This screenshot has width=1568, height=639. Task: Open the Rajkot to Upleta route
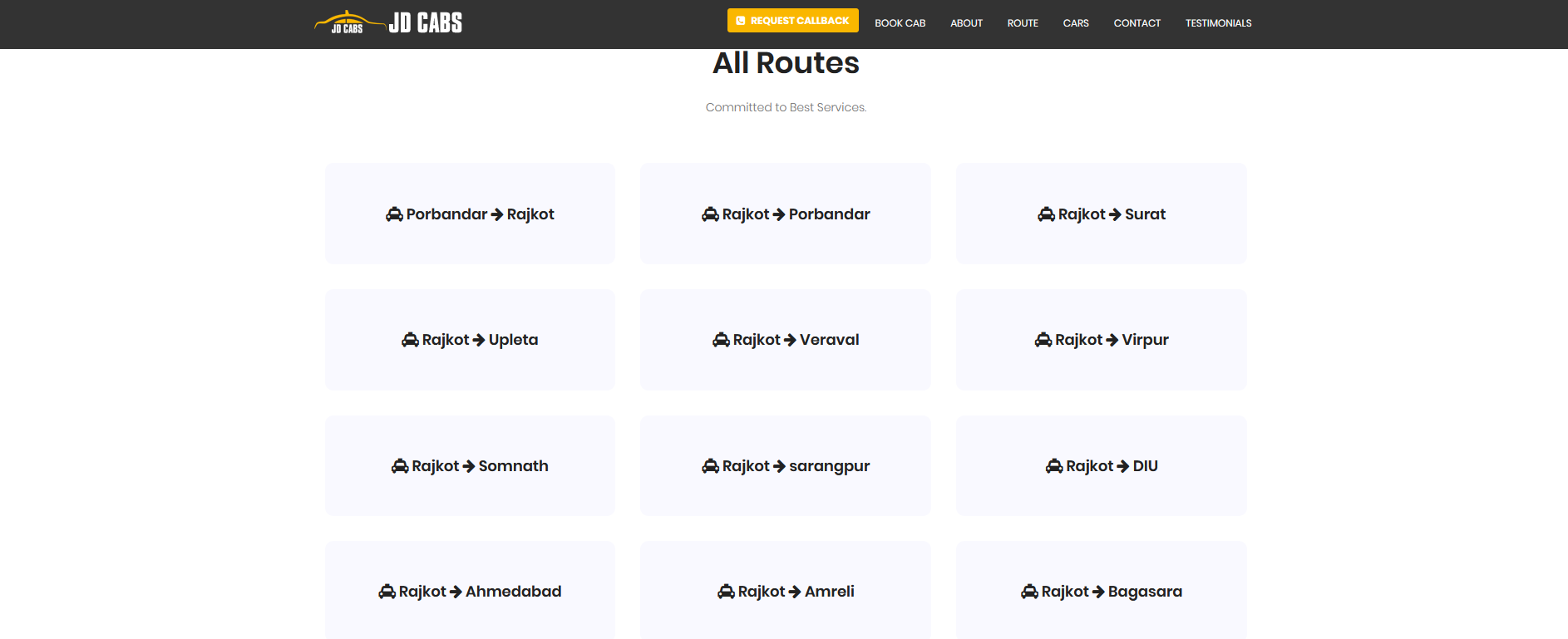point(470,340)
